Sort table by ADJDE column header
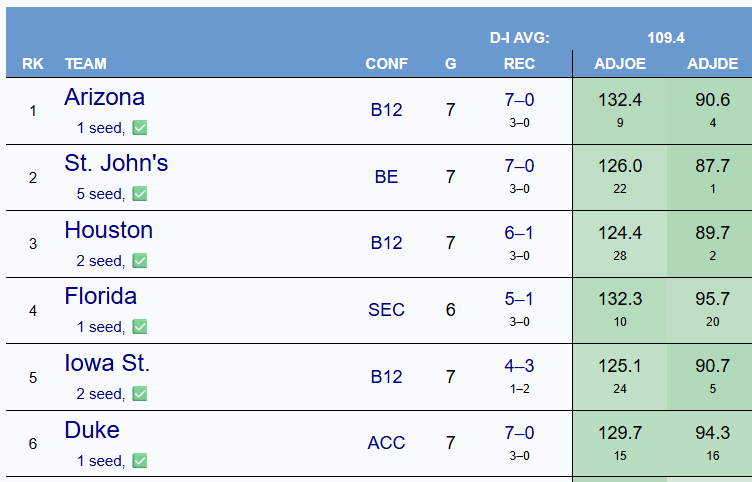The image size is (752, 482). click(712, 64)
